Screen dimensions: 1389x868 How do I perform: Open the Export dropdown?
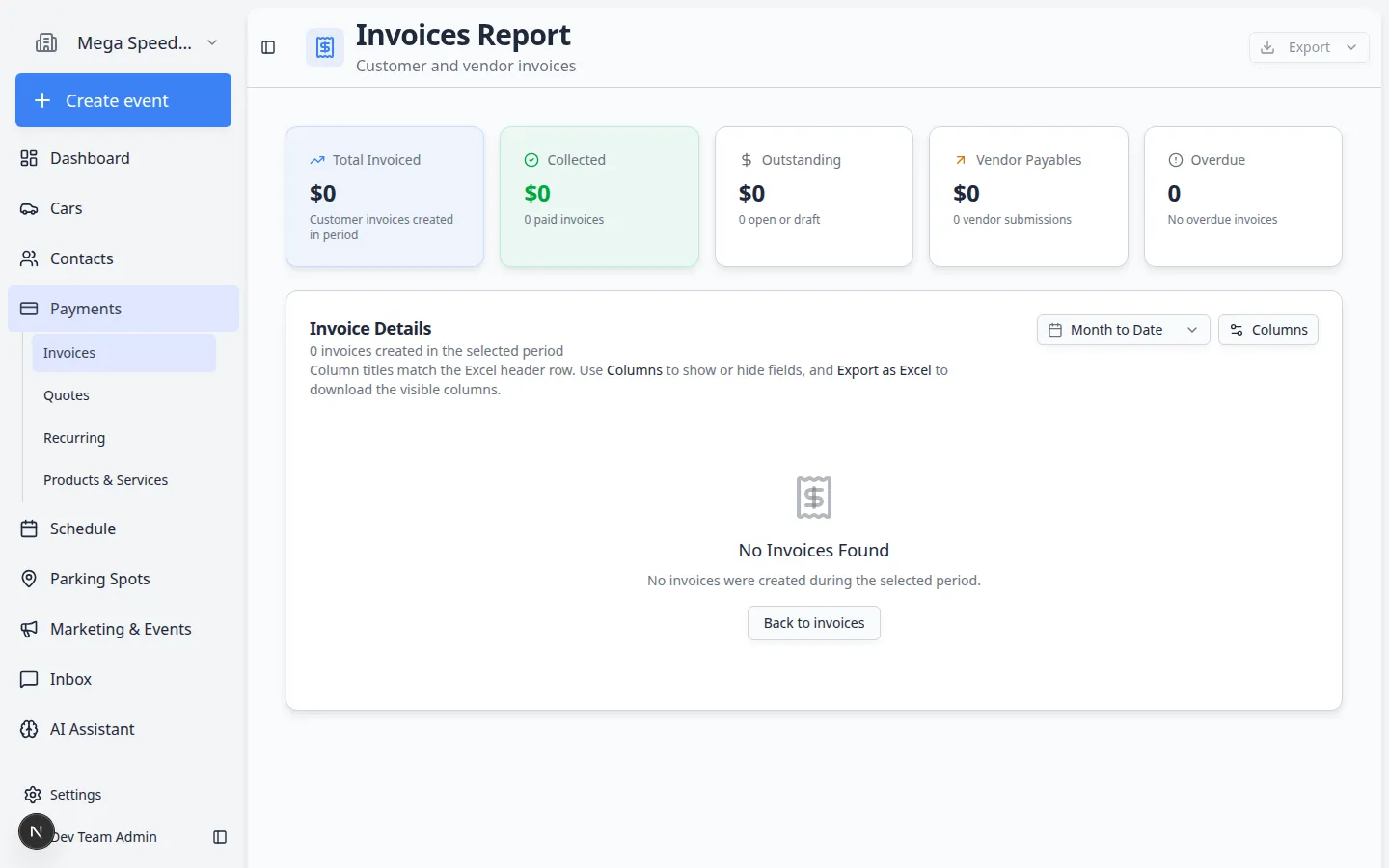[x=1309, y=47]
